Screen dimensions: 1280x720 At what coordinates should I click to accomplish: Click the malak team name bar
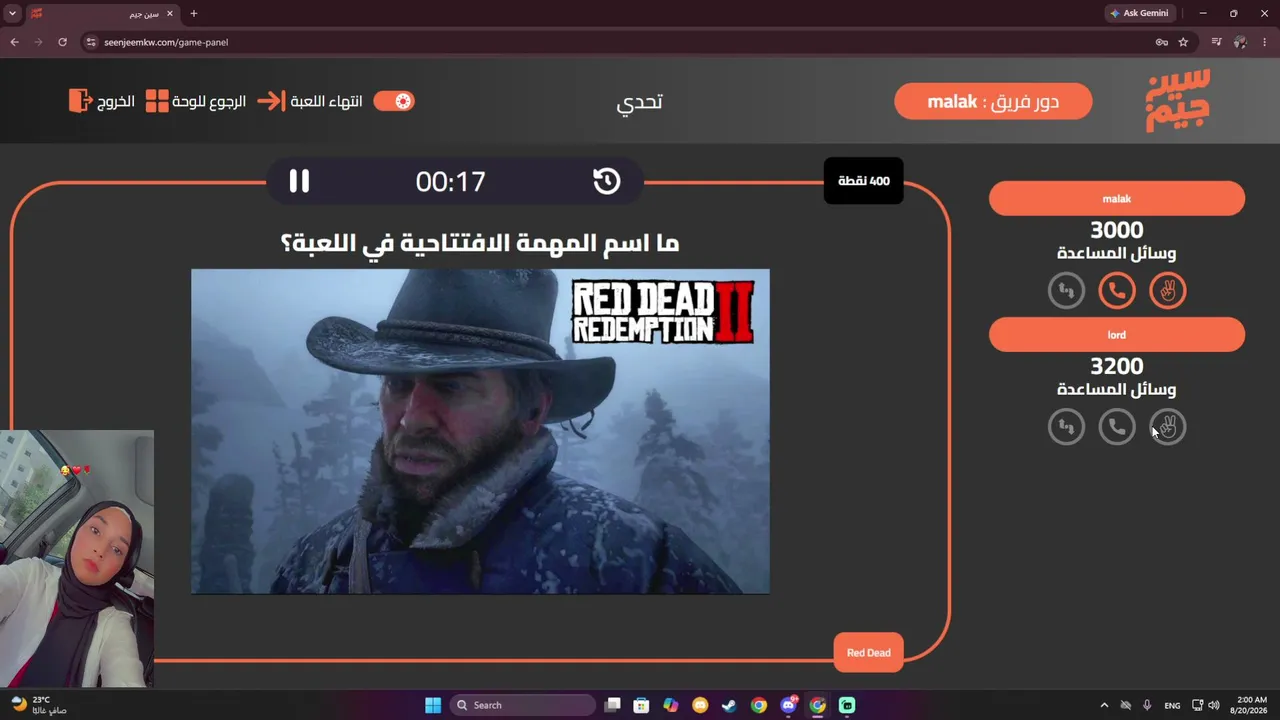coord(1117,199)
